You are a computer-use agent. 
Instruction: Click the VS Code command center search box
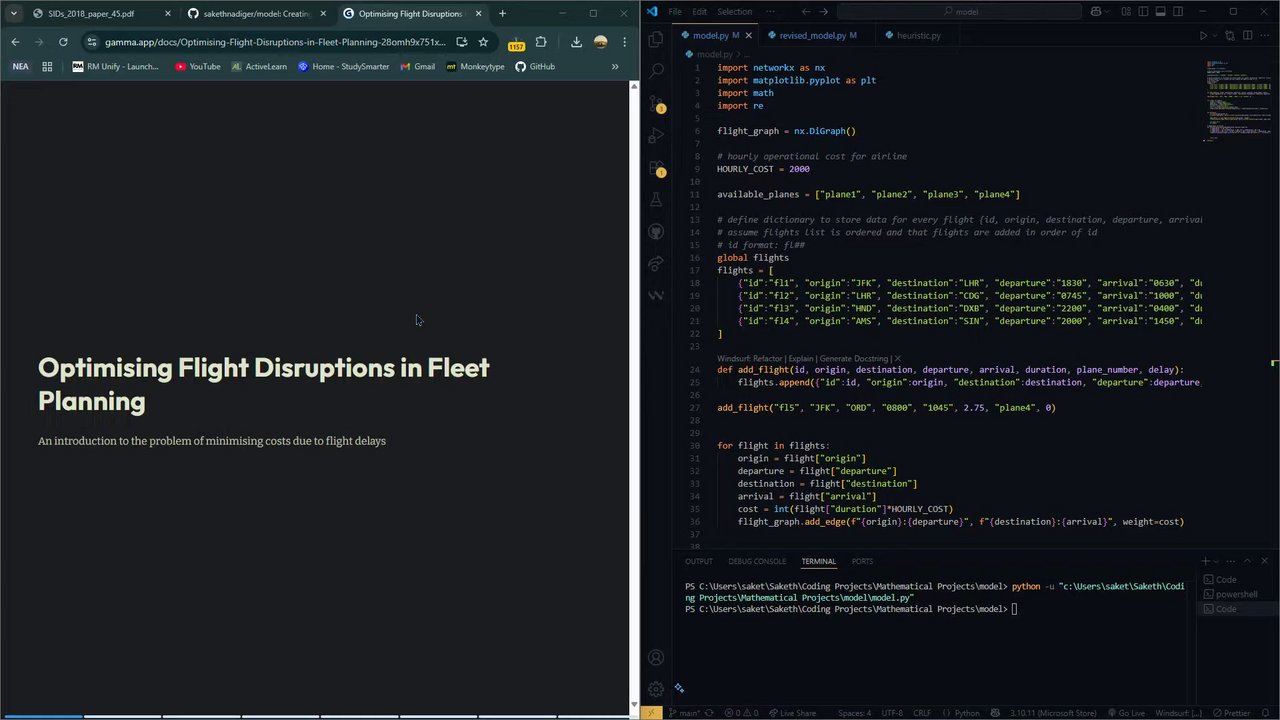coord(961,12)
